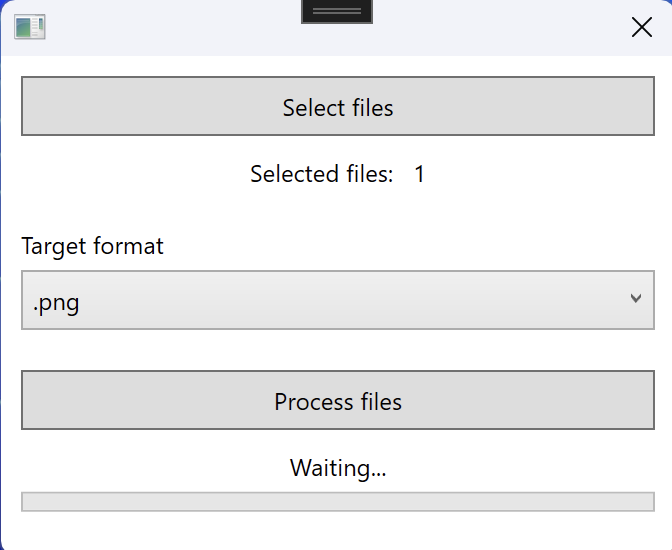
Task: Open the Target format combo box
Action: pyautogui.click(x=338, y=300)
